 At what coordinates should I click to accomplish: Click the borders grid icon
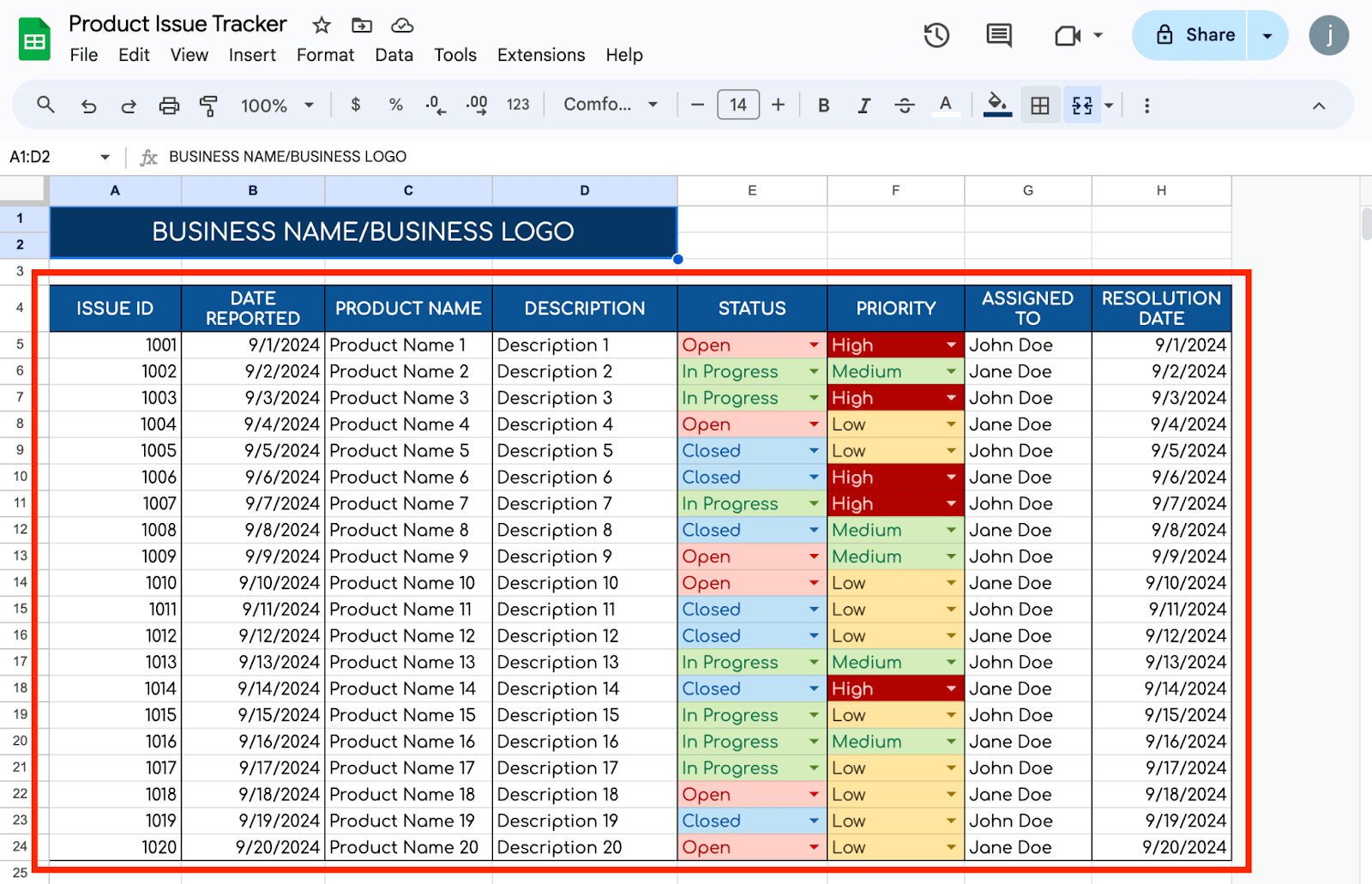[x=1039, y=105]
